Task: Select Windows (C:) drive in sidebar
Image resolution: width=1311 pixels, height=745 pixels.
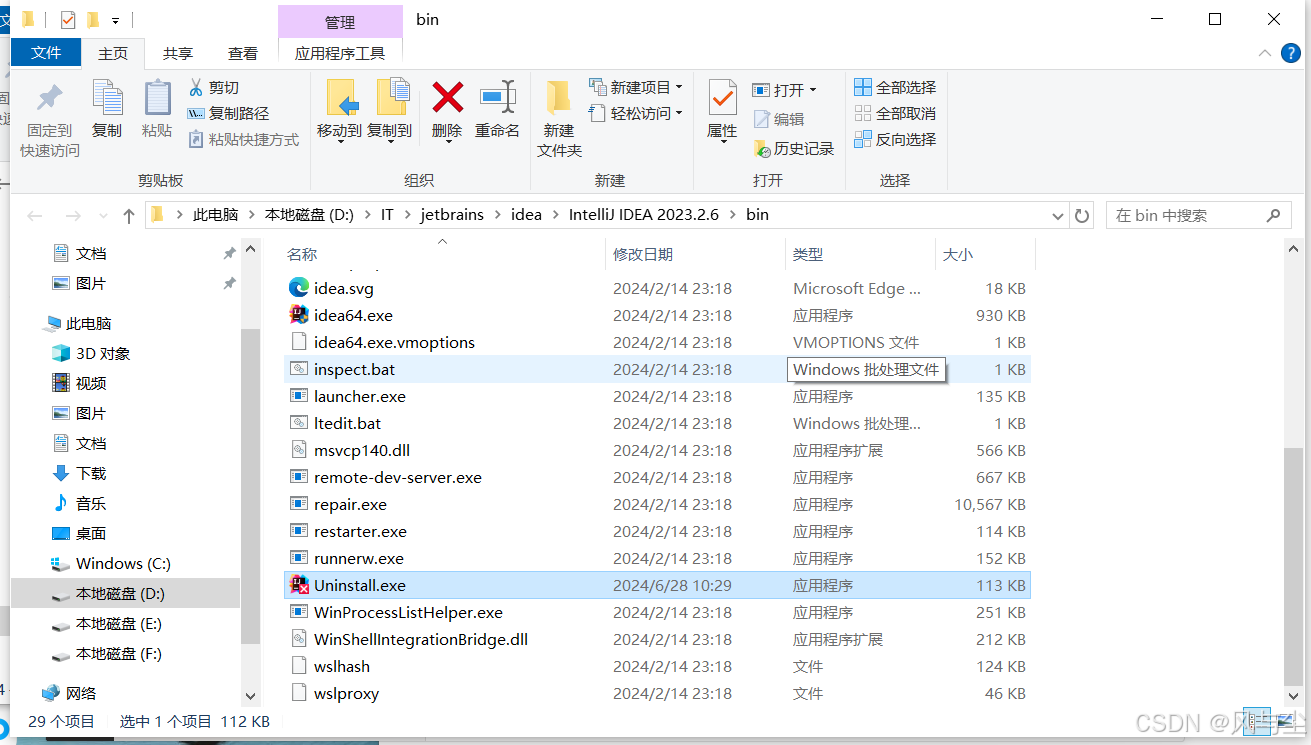Action: point(126,563)
